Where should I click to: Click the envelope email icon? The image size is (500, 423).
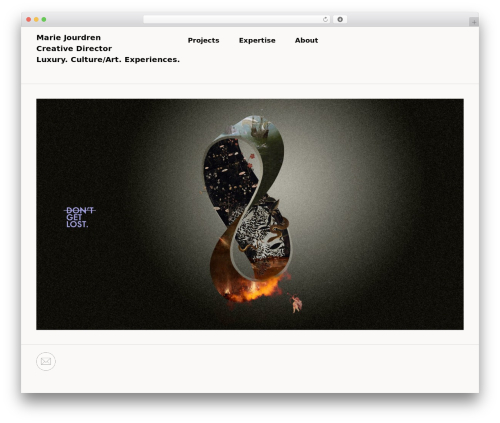tap(46, 361)
